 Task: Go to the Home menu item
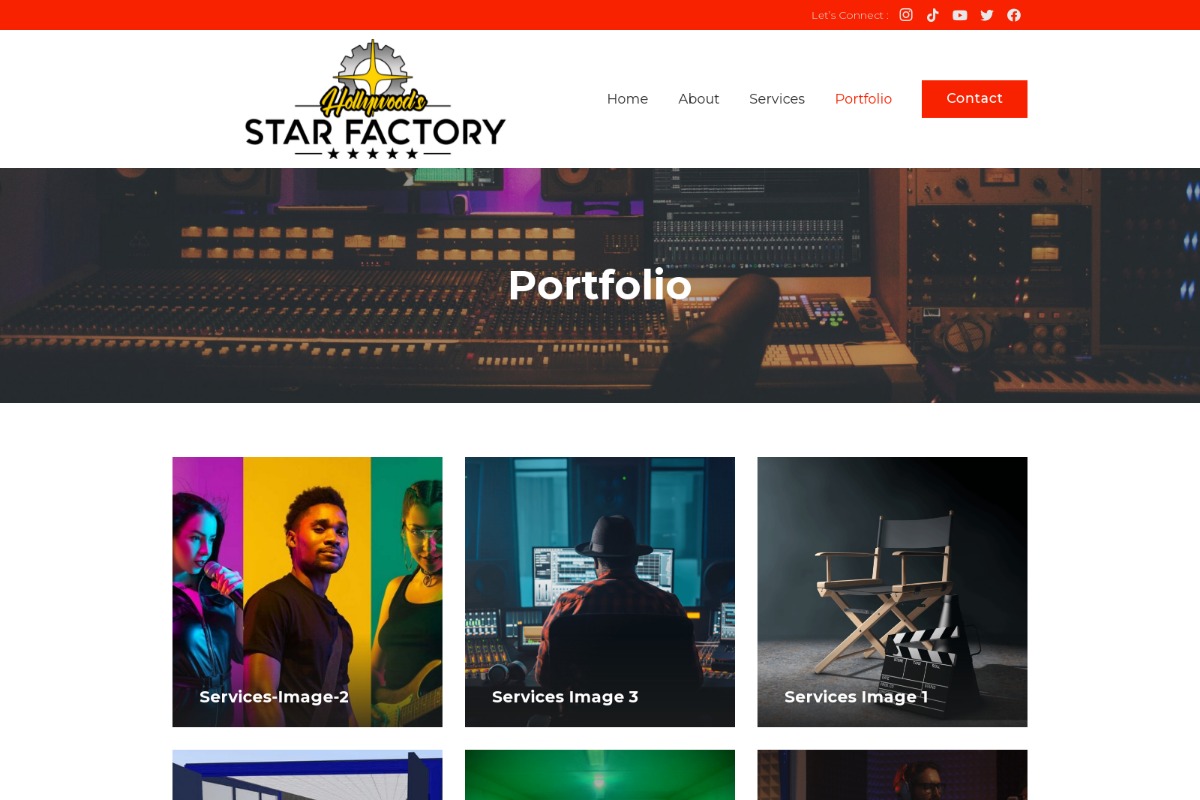[627, 99]
